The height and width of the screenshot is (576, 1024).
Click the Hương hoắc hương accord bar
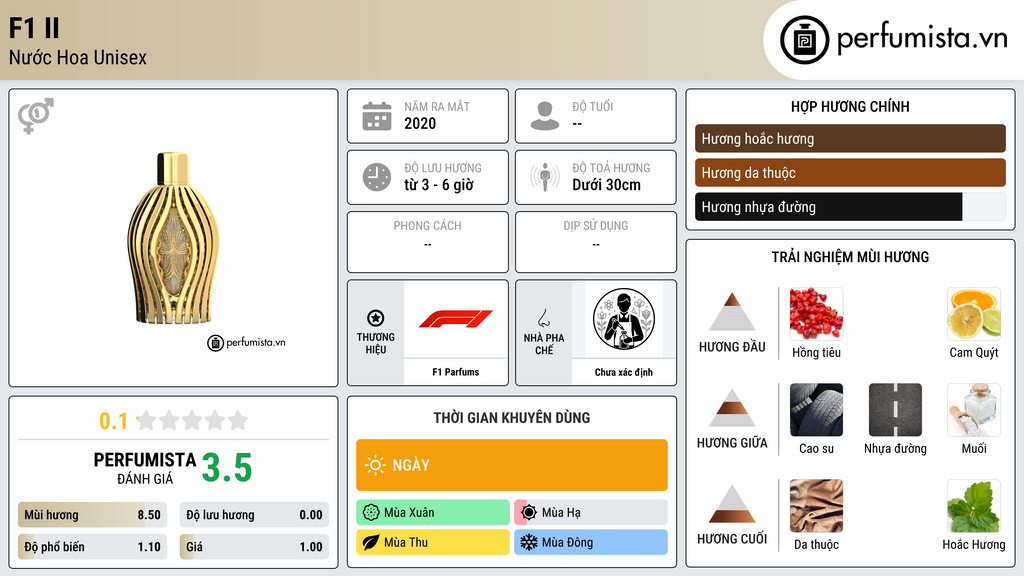pos(850,138)
